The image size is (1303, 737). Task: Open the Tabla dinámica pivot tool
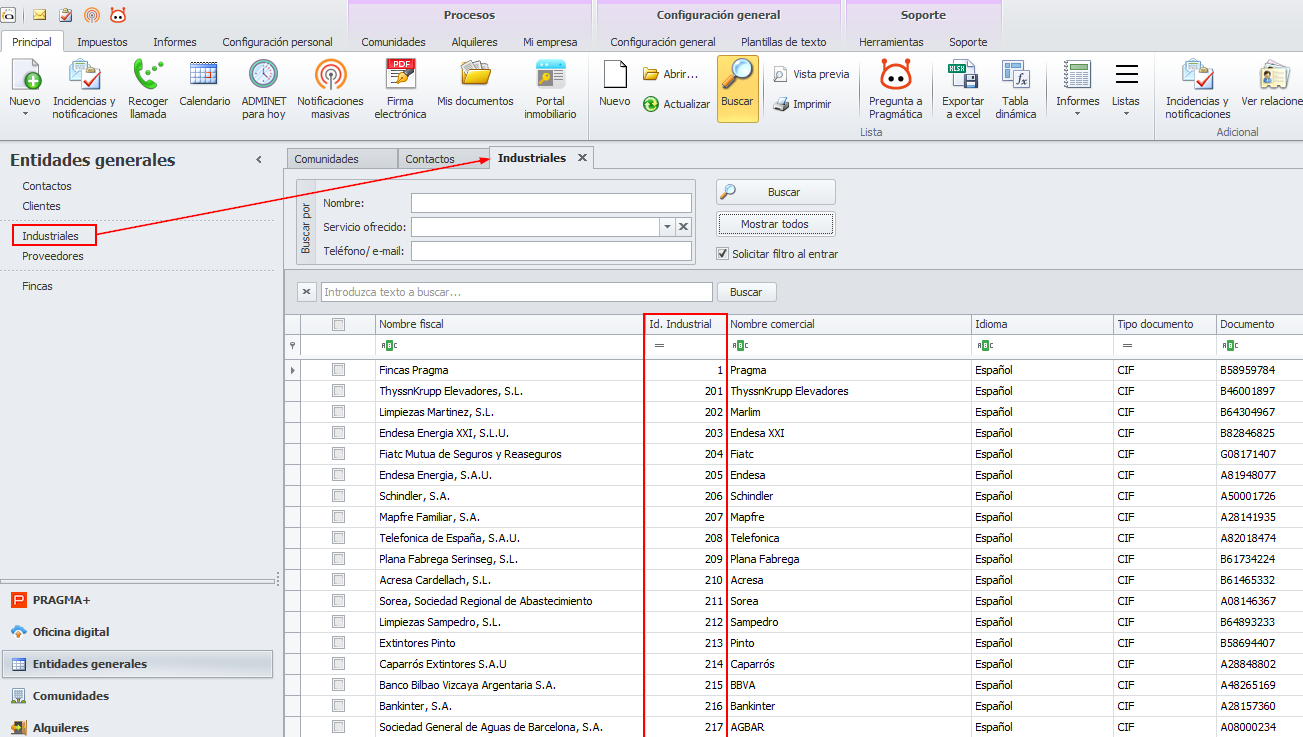[1016, 89]
